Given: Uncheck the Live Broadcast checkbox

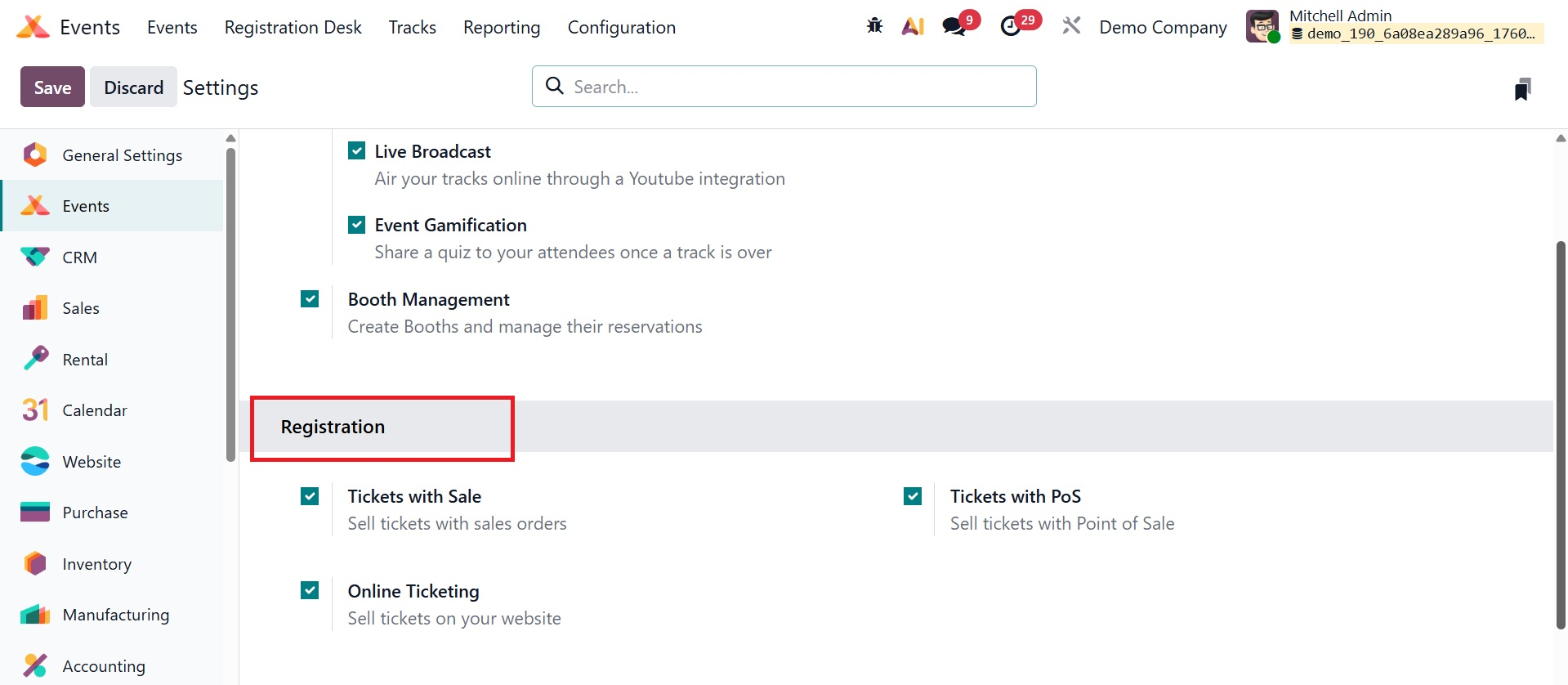Looking at the screenshot, I should (x=357, y=151).
